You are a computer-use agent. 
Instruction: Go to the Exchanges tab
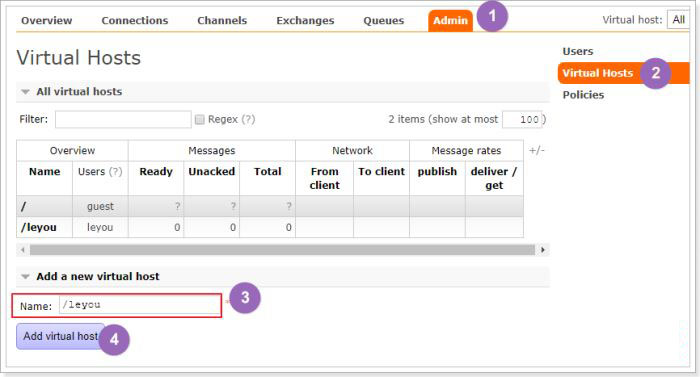point(305,21)
